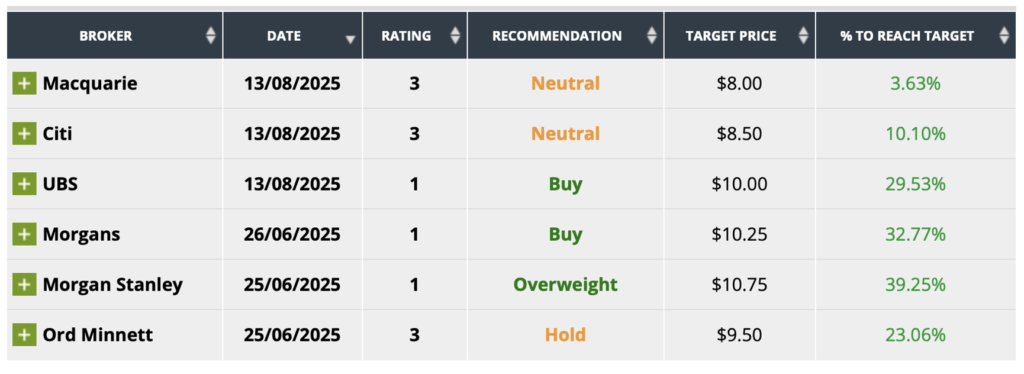The width and height of the screenshot is (1024, 374).
Task: Sort by Date descending arrow
Action: pyautogui.click(x=350, y=39)
